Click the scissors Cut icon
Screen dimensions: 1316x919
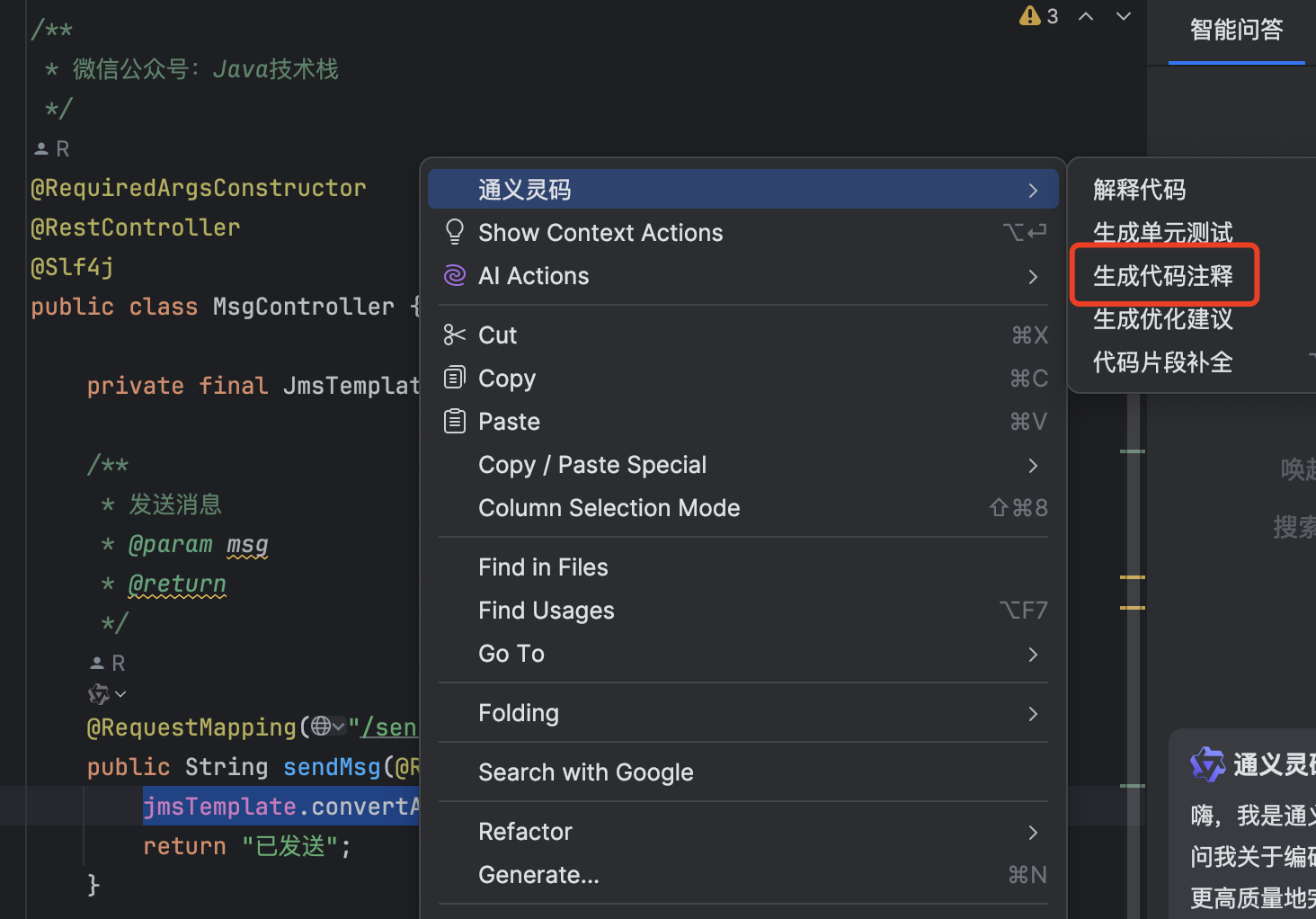click(x=455, y=335)
